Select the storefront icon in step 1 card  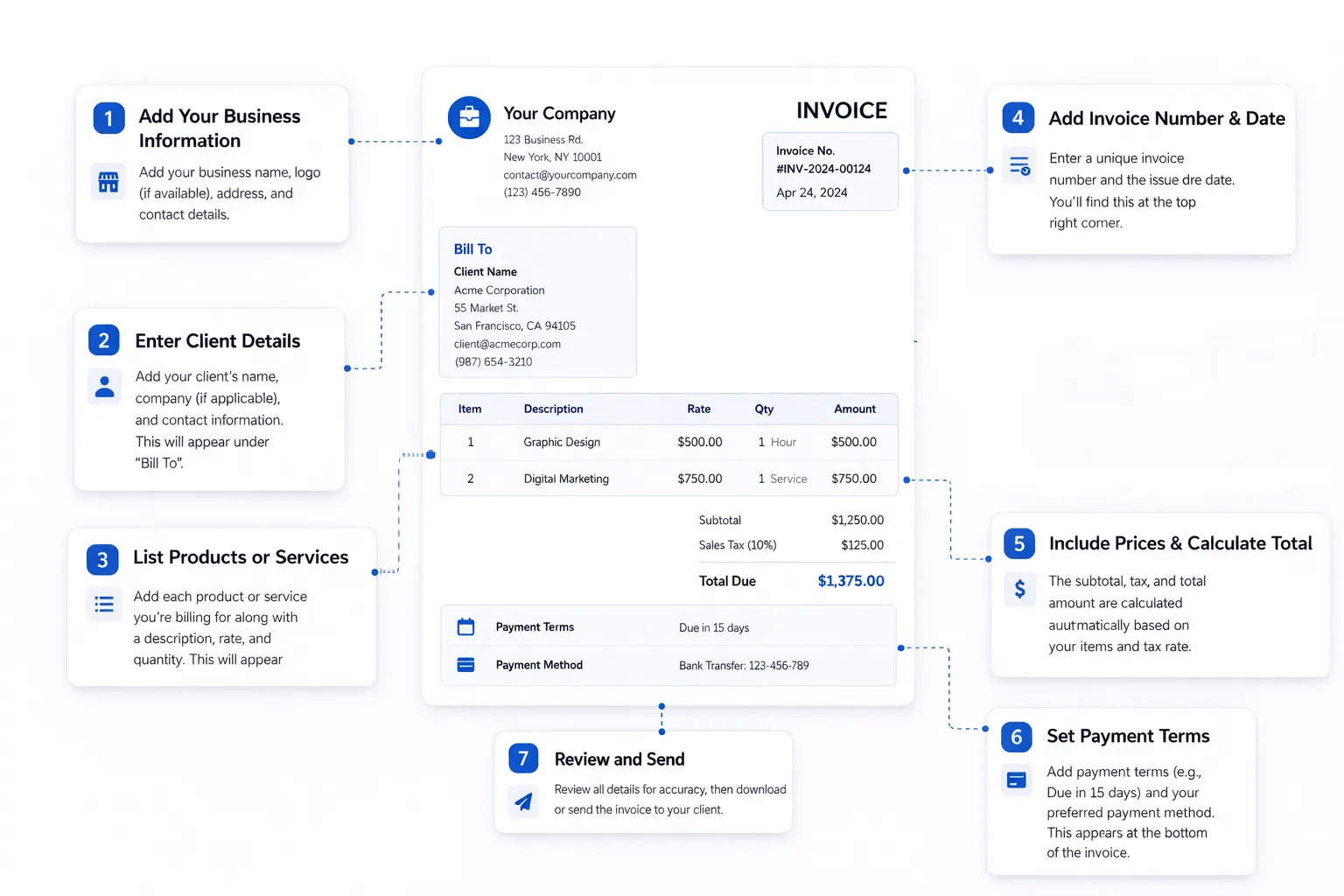[x=108, y=181]
